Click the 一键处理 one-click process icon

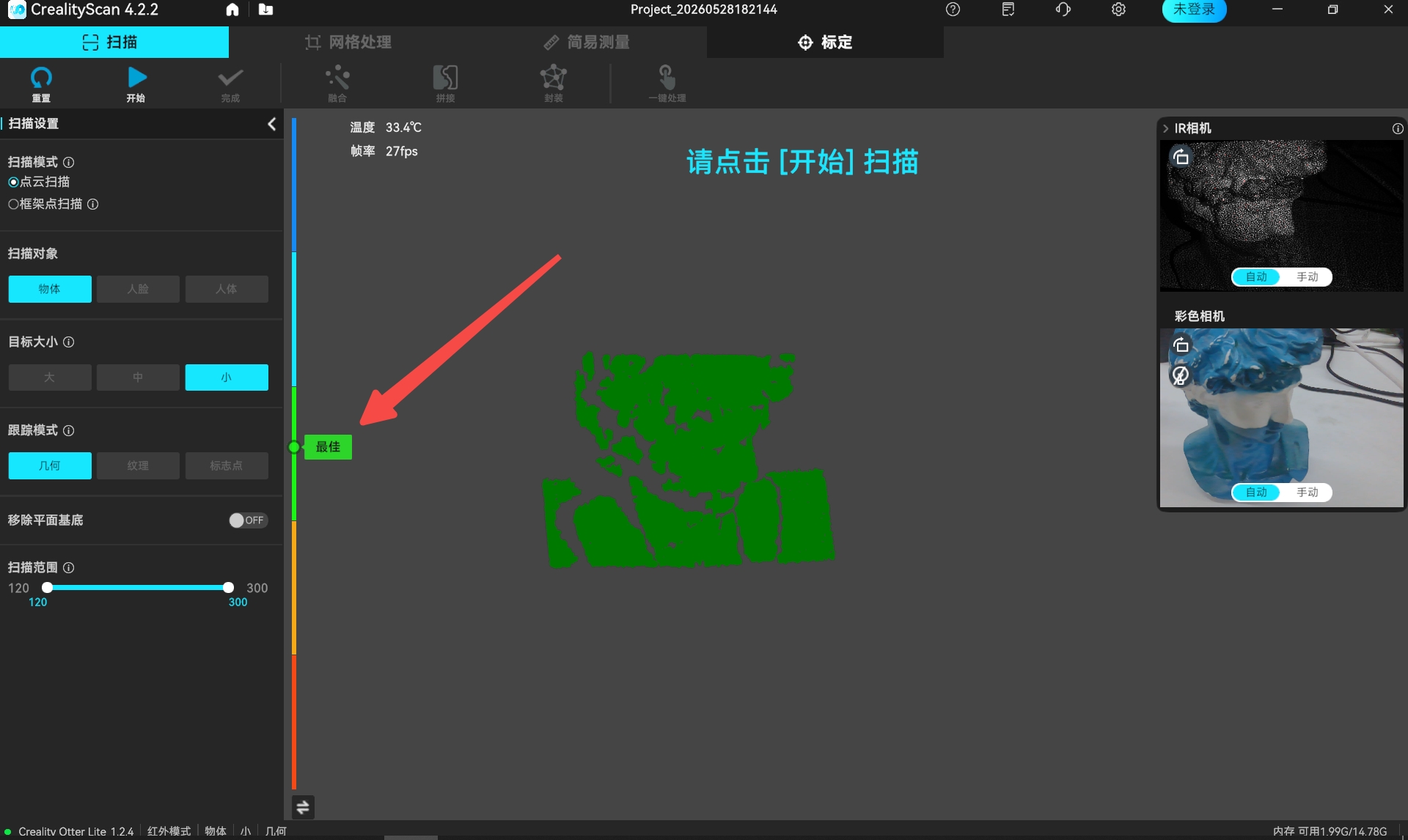coord(667,84)
